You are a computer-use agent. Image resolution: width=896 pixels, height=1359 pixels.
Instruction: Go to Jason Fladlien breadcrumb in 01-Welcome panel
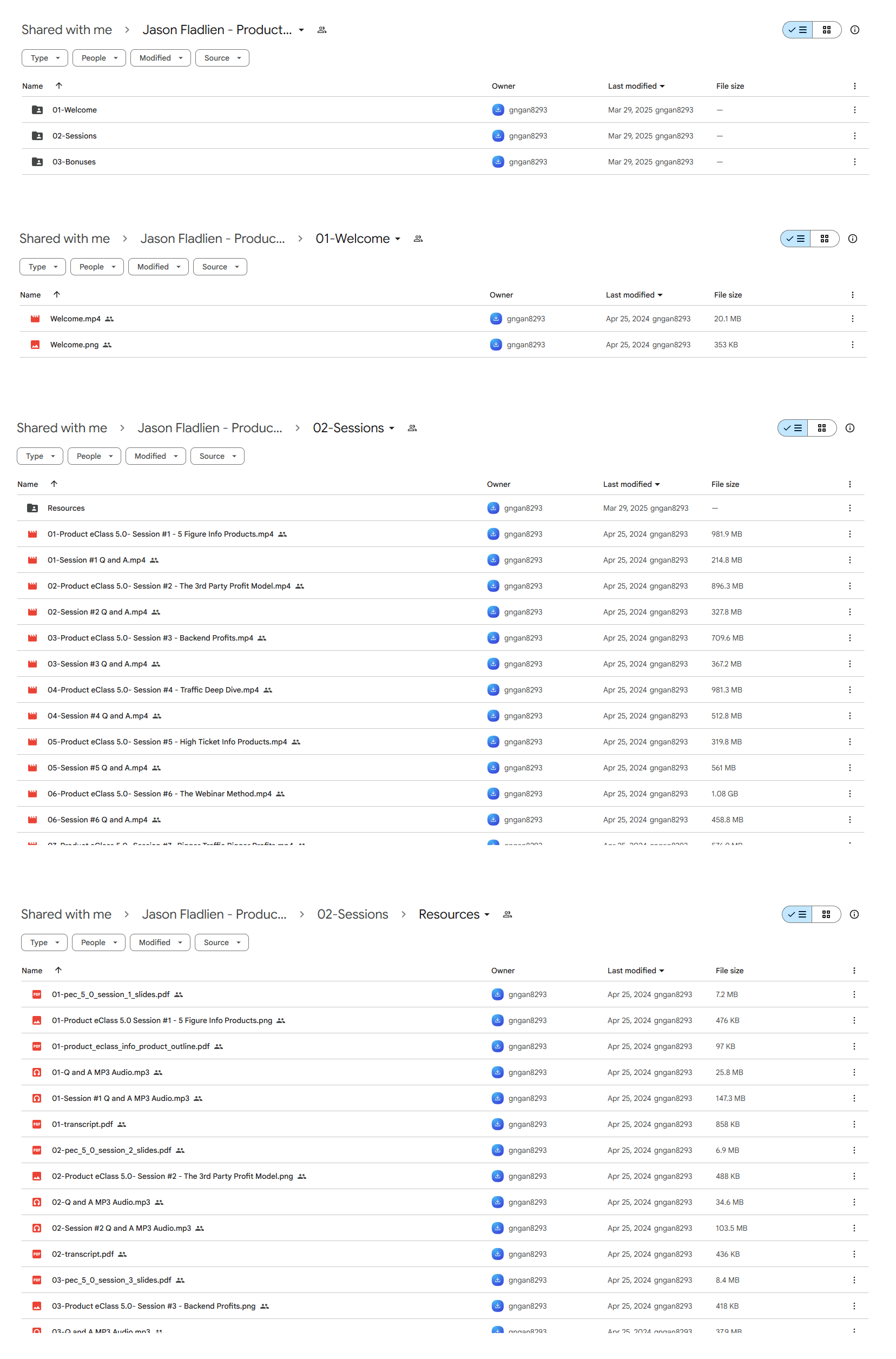click(213, 239)
